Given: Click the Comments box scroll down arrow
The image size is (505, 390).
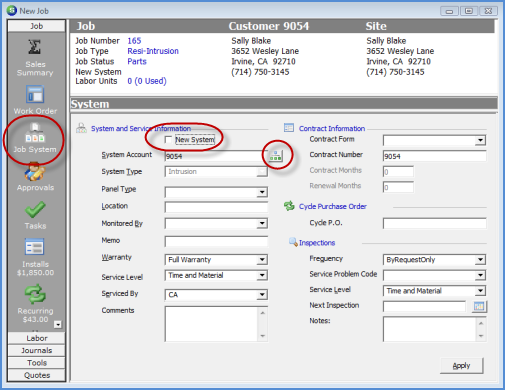Looking at the screenshot, I should click(x=263, y=336).
